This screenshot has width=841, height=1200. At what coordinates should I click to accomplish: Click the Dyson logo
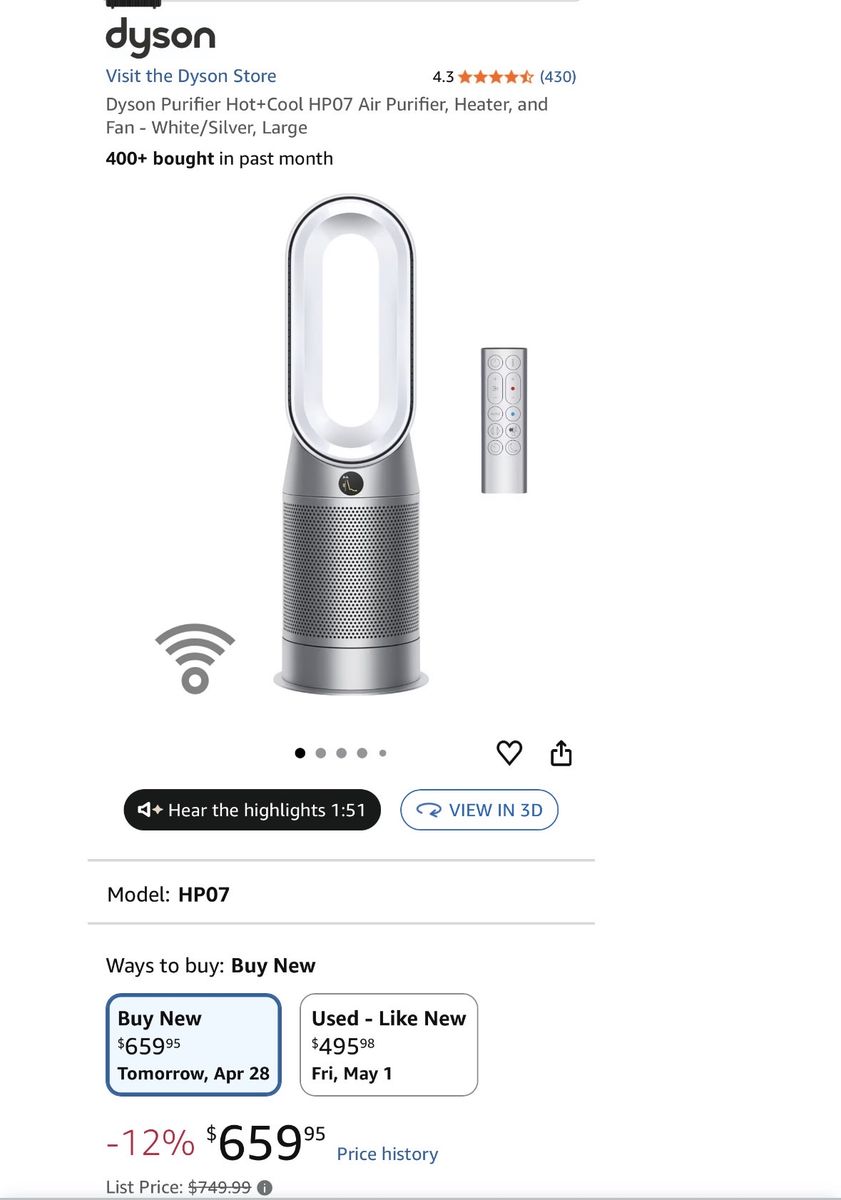pos(160,37)
